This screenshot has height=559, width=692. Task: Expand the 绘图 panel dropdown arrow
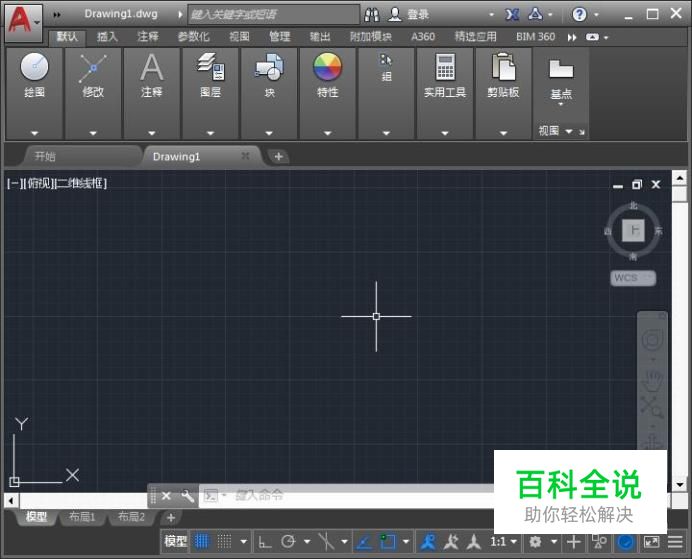click(34, 133)
